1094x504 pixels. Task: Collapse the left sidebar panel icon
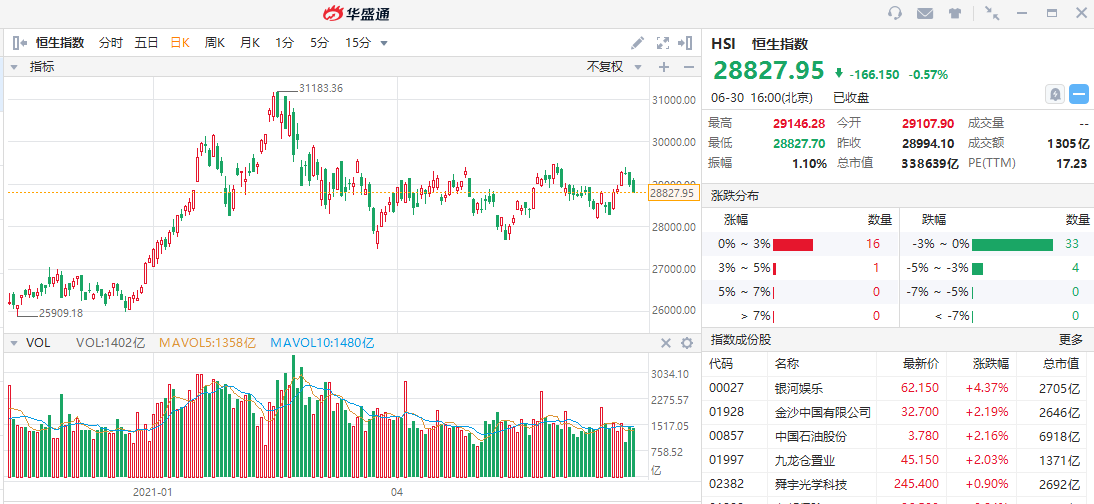point(19,43)
